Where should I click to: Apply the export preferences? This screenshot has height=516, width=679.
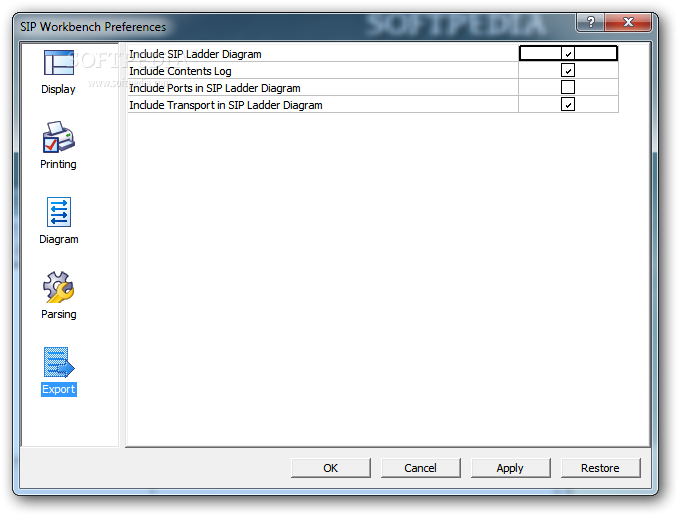[511, 468]
